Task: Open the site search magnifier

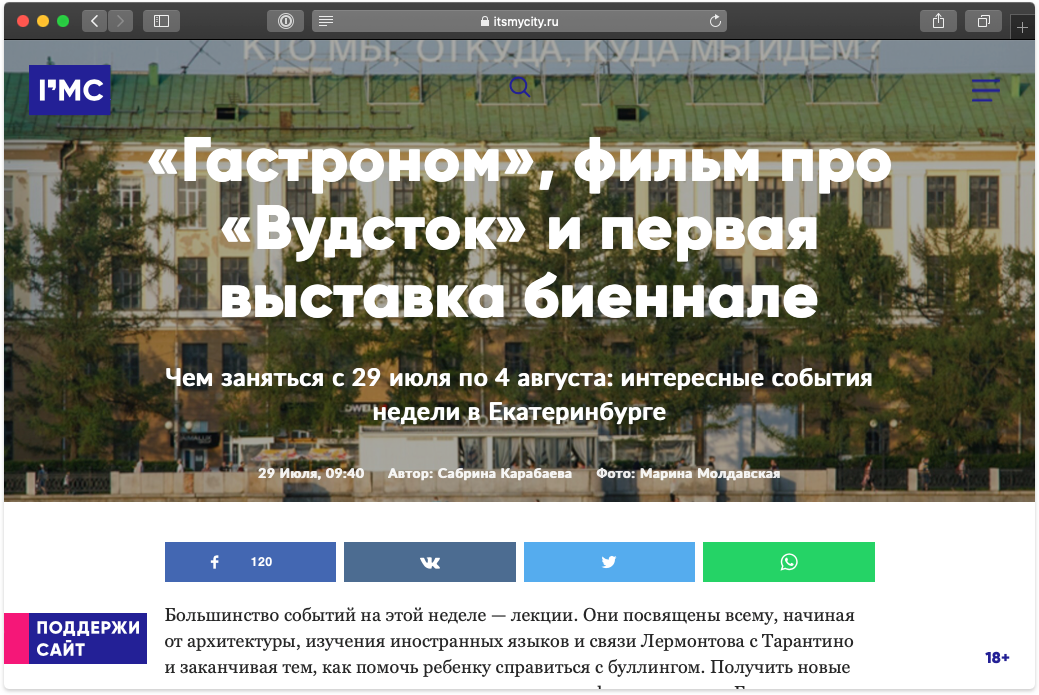Action: coord(519,87)
